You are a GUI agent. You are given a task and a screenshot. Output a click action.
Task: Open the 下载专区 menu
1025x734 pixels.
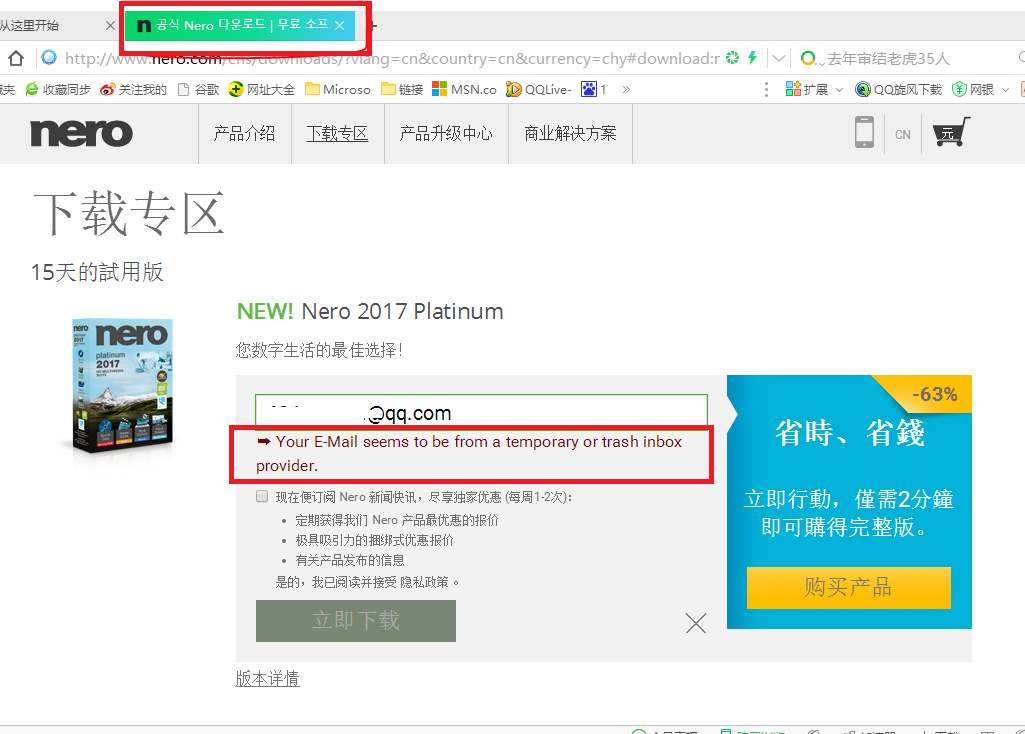tap(337, 133)
